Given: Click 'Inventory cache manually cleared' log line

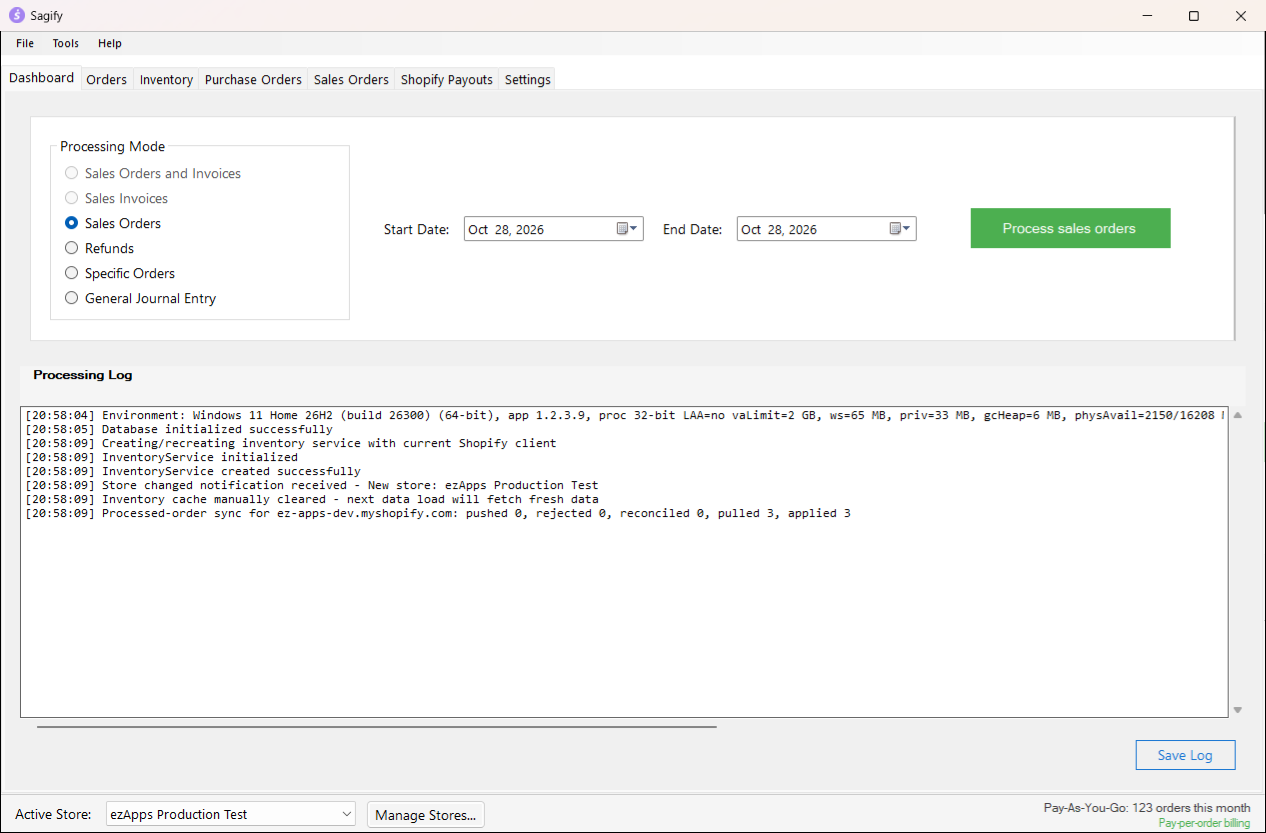Looking at the screenshot, I should point(312,499).
